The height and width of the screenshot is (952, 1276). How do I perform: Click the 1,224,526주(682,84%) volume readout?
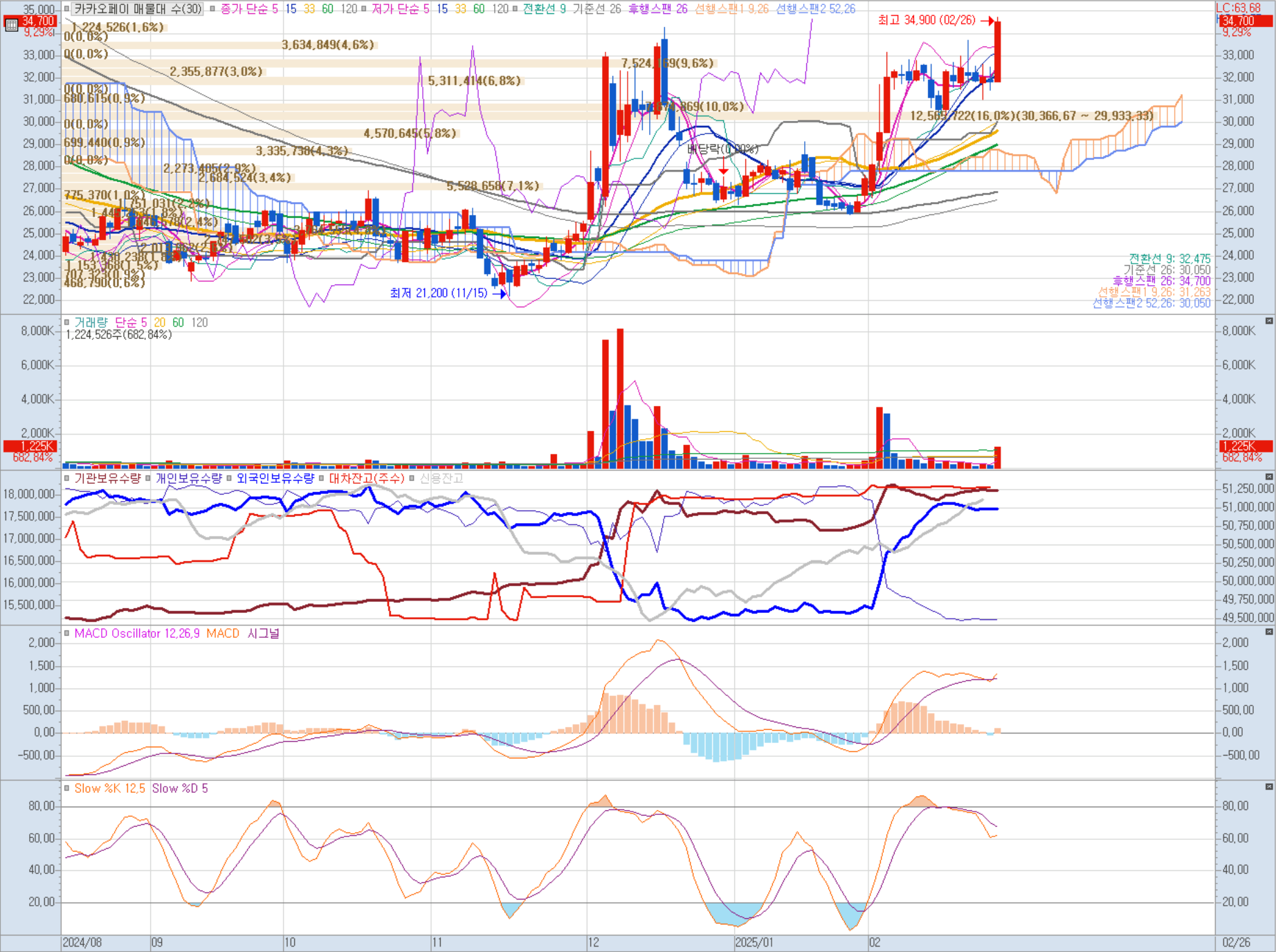click(x=118, y=335)
